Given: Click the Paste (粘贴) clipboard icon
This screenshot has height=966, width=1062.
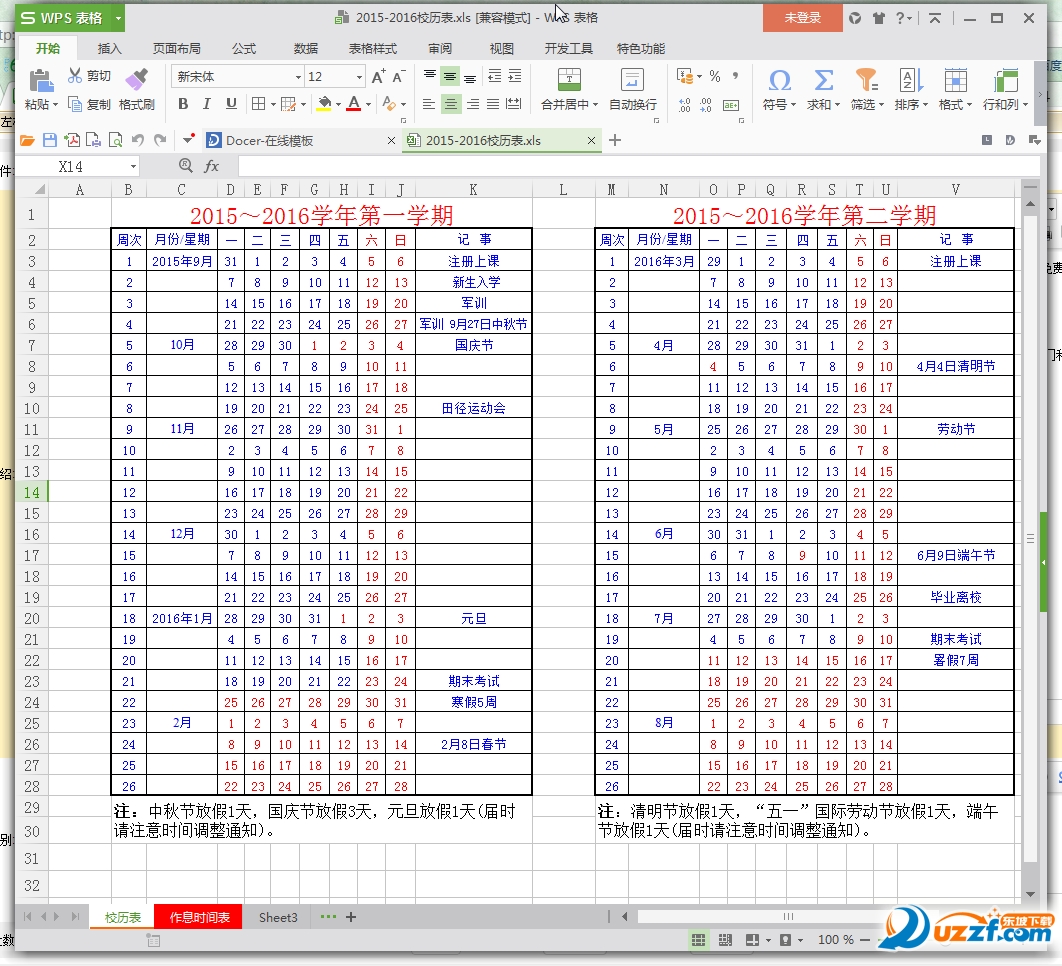Looking at the screenshot, I should pyautogui.click(x=41, y=81).
